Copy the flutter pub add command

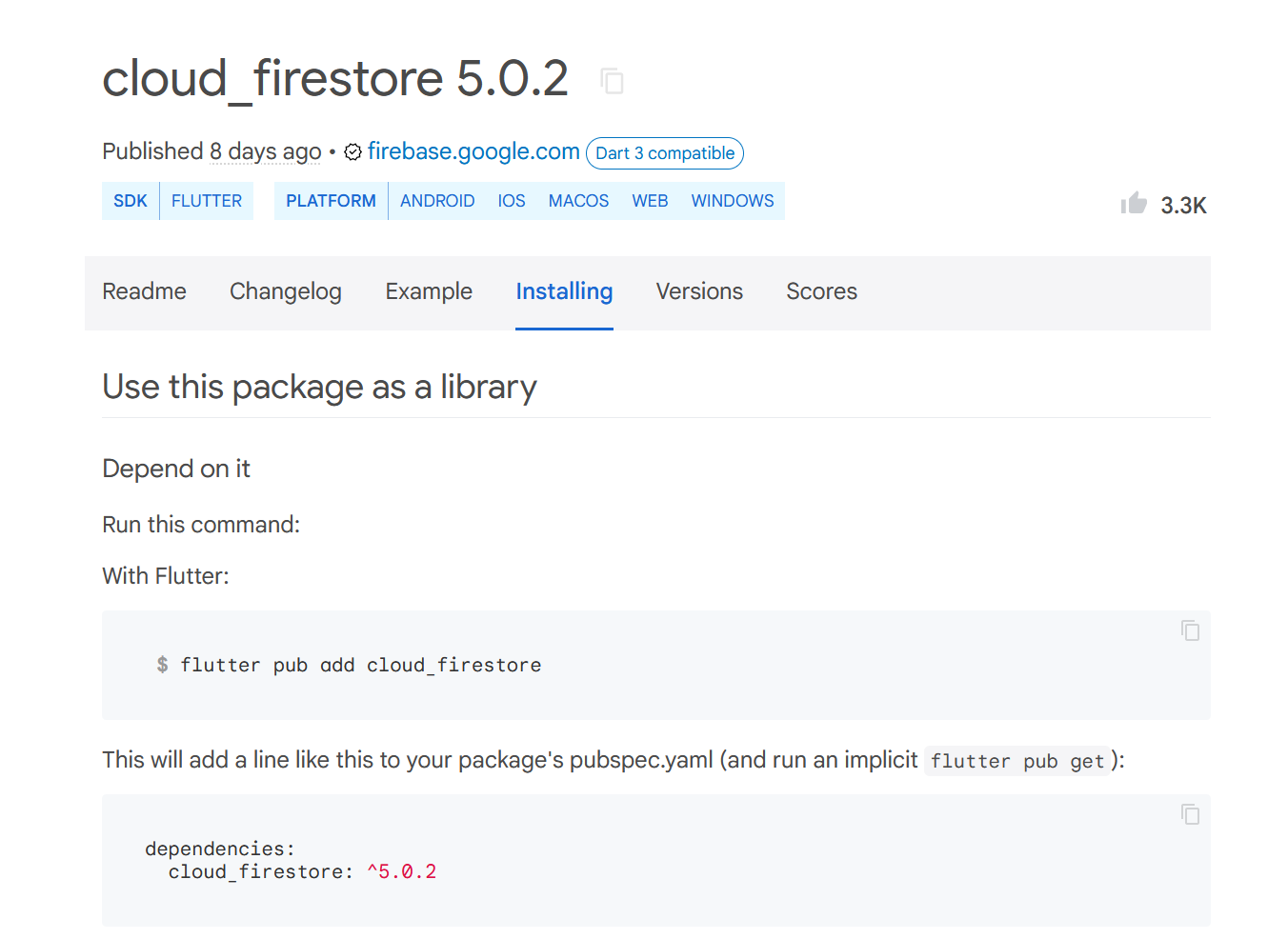coord(1190,630)
